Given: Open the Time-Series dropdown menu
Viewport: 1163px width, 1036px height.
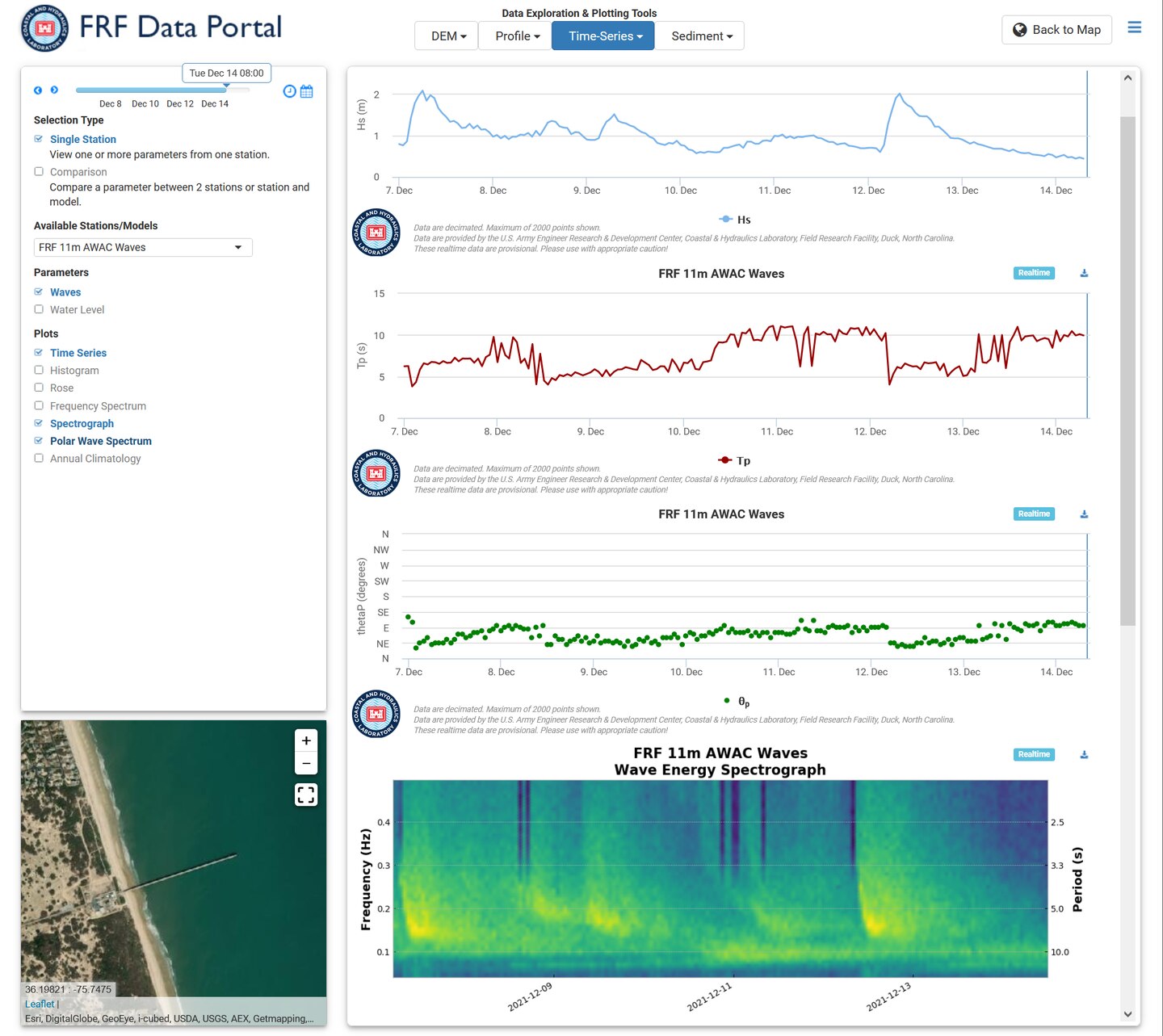Looking at the screenshot, I should pos(602,36).
